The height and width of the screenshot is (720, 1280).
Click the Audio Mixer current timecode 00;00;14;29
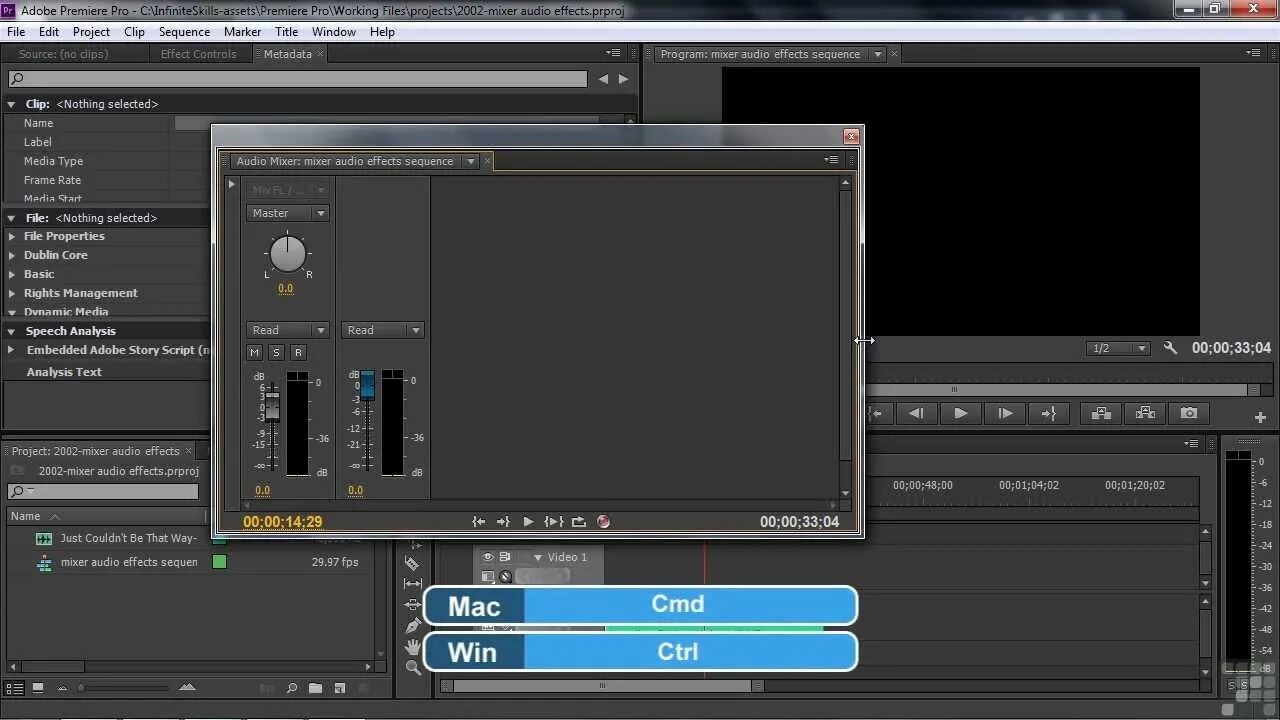point(283,521)
